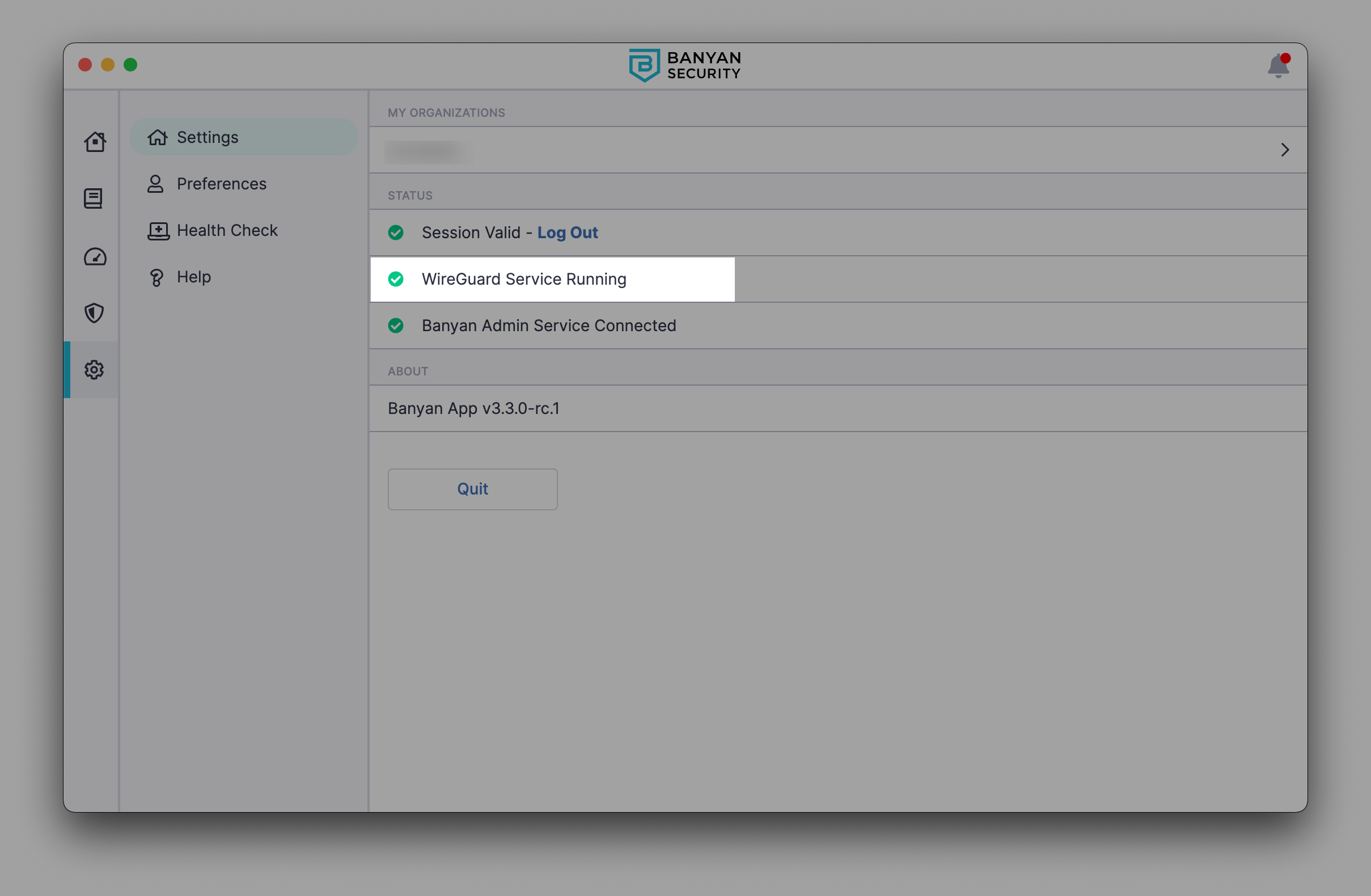
Task: Open the speedometer dashboard sidebar icon
Action: coord(95,257)
